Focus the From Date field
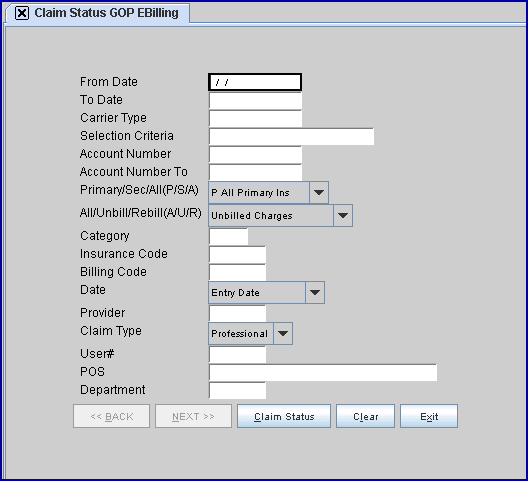The image size is (528, 481). 255,82
